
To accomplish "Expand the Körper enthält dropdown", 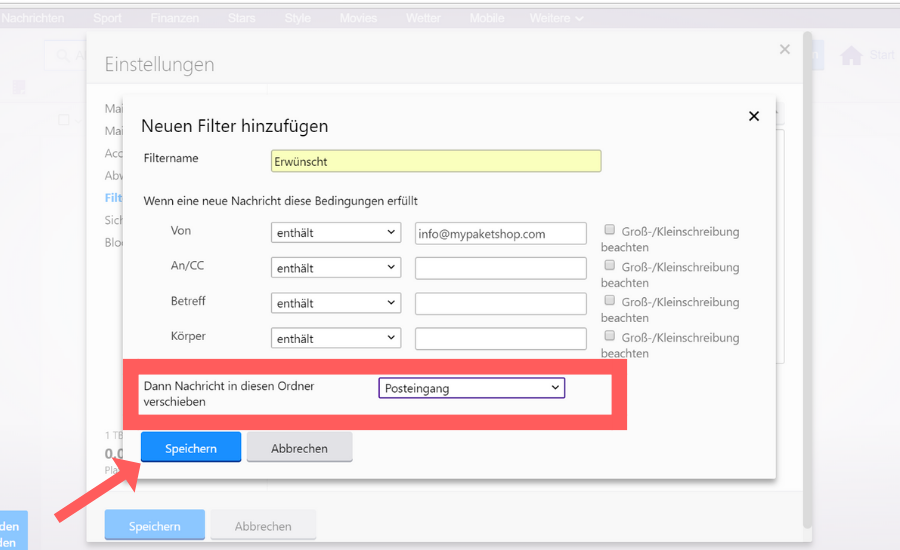I will click(x=336, y=338).
